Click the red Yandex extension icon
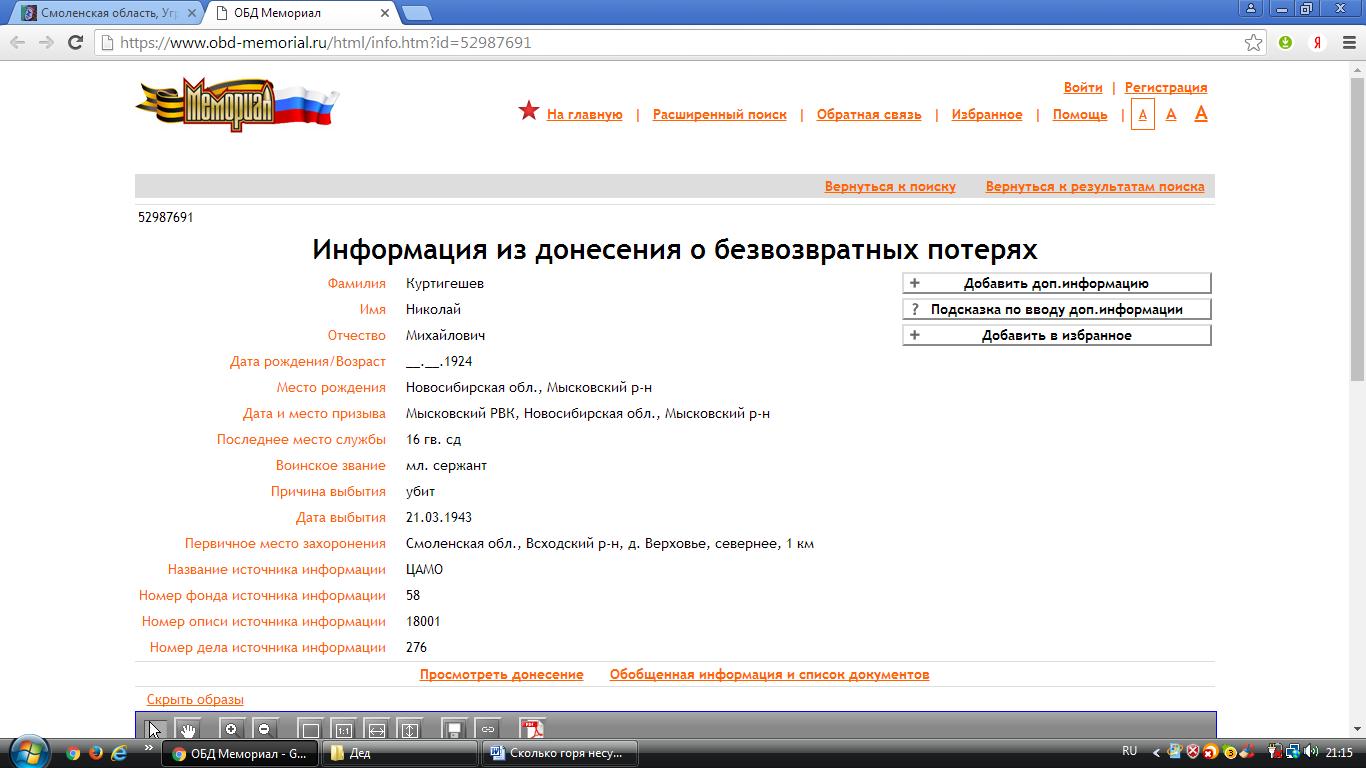This screenshot has height=768, width=1366. click(1318, 42)
